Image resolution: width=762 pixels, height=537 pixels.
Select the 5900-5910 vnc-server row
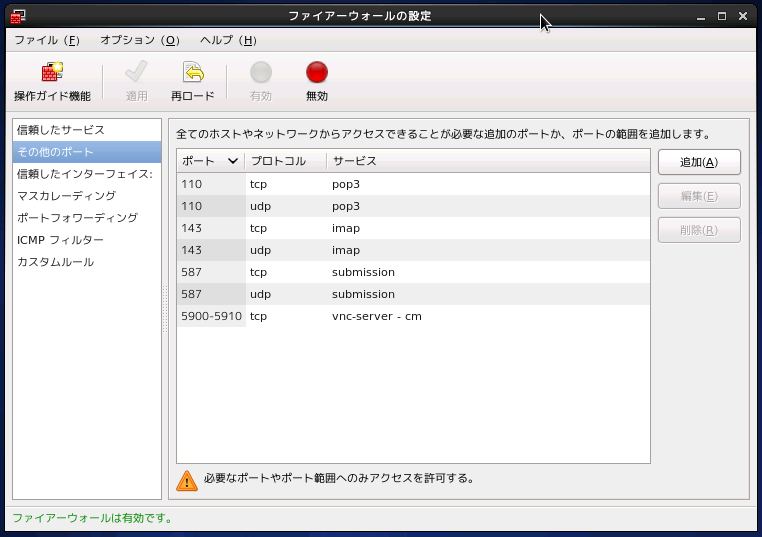414,316
